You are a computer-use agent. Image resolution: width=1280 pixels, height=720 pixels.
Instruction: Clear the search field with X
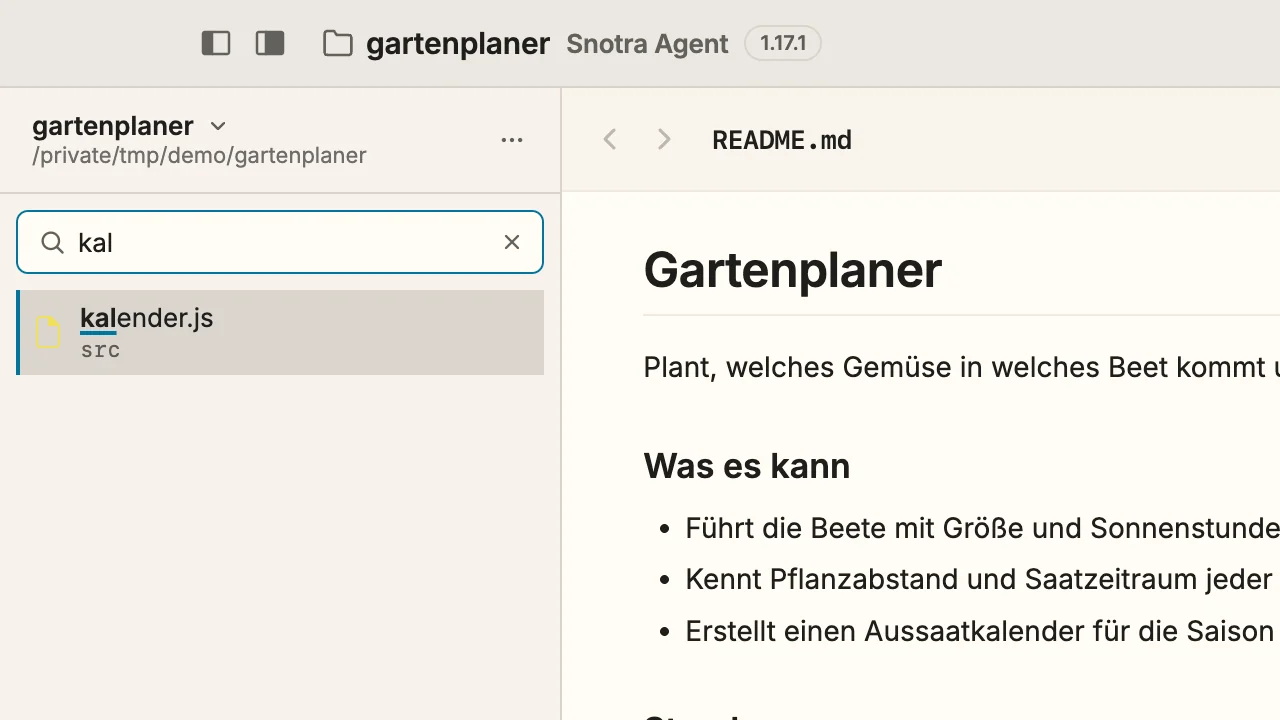[512, 242]
